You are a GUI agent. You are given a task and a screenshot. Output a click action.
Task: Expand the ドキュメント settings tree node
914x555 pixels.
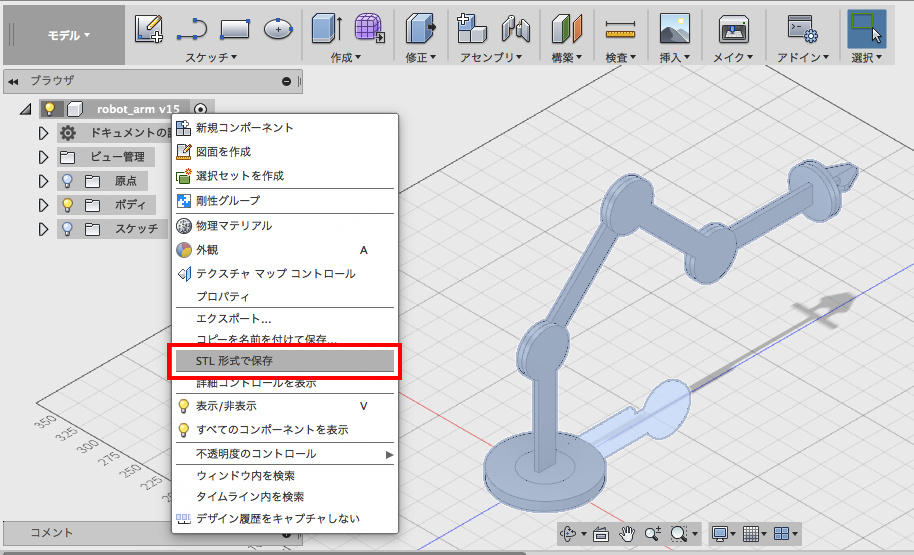[x=43, y=133]
